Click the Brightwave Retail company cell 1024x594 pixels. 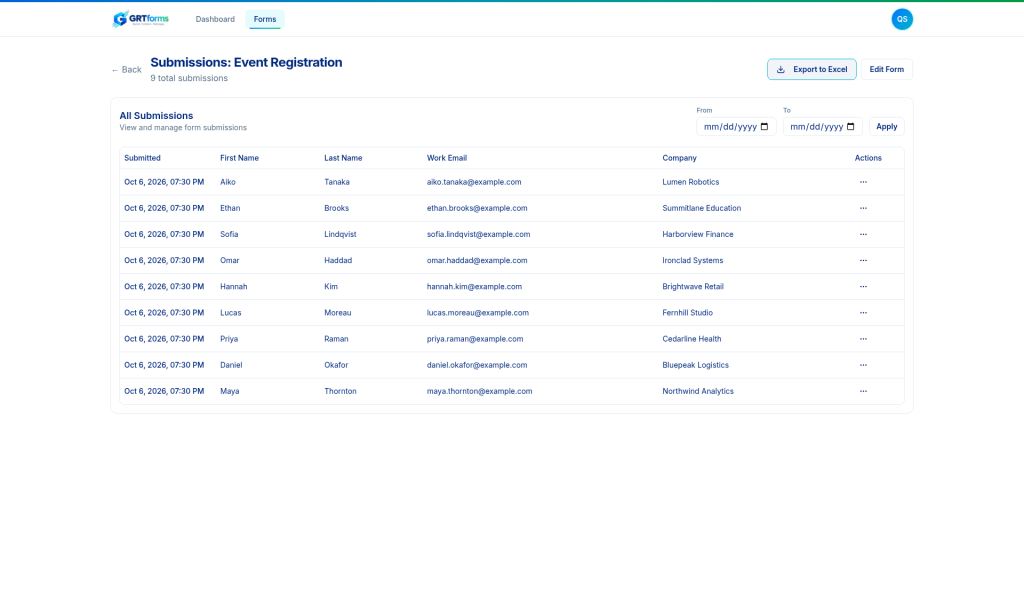(693, 287)
